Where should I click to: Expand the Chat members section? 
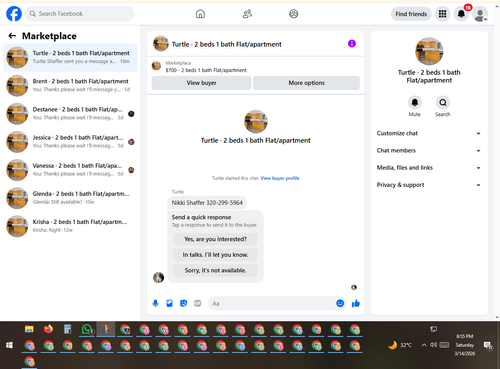[429, 151]
